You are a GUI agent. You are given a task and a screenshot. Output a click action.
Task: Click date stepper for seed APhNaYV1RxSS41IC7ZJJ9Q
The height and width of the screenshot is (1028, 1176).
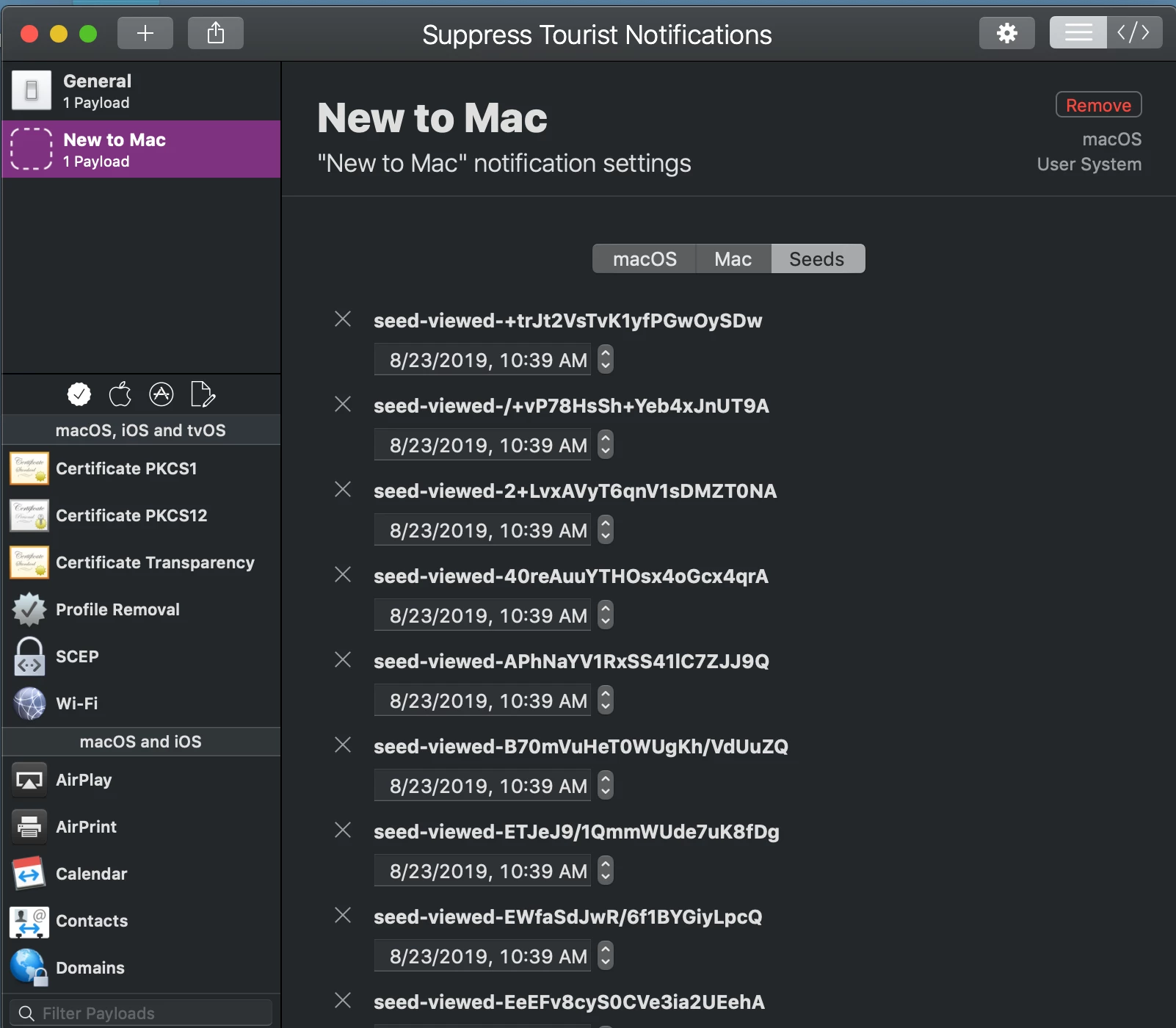click(x=606, y=701)
